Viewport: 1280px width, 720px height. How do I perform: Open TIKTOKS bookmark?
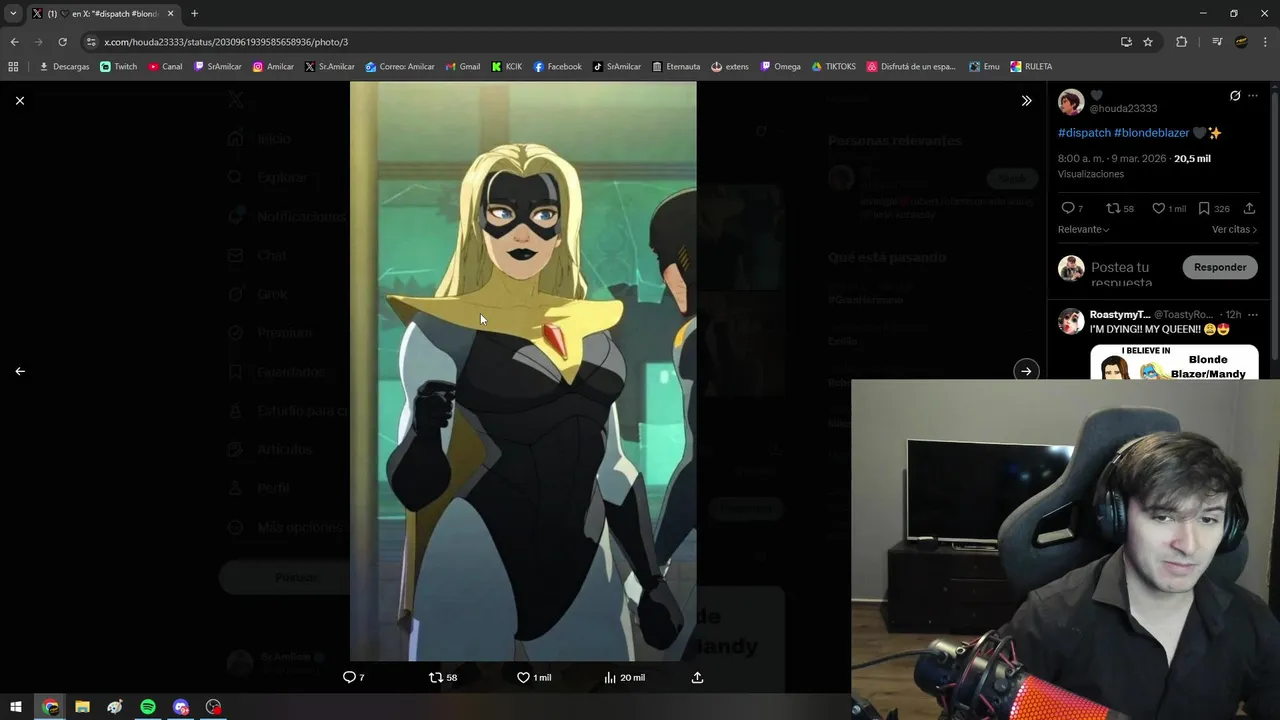(834, 67)
